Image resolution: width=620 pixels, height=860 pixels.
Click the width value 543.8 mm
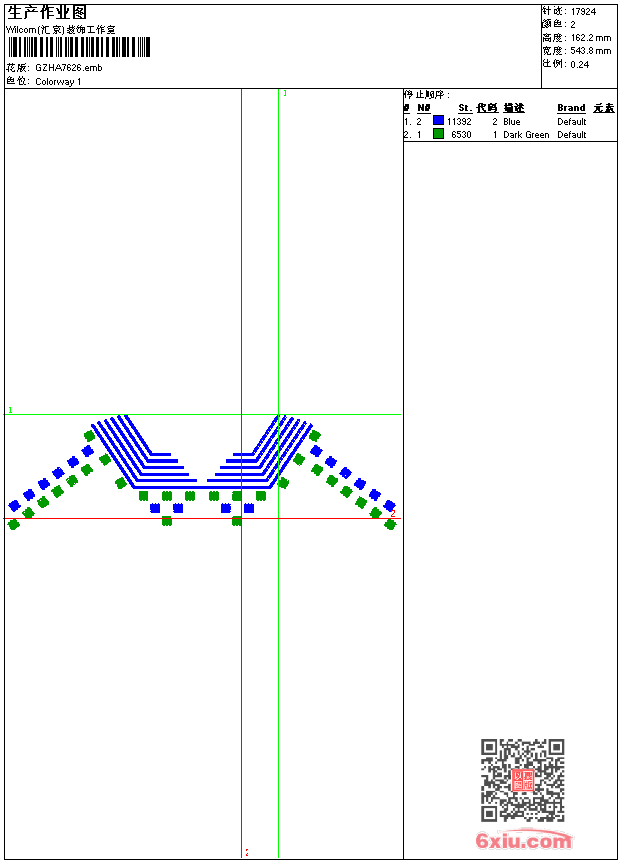(591, 51)
